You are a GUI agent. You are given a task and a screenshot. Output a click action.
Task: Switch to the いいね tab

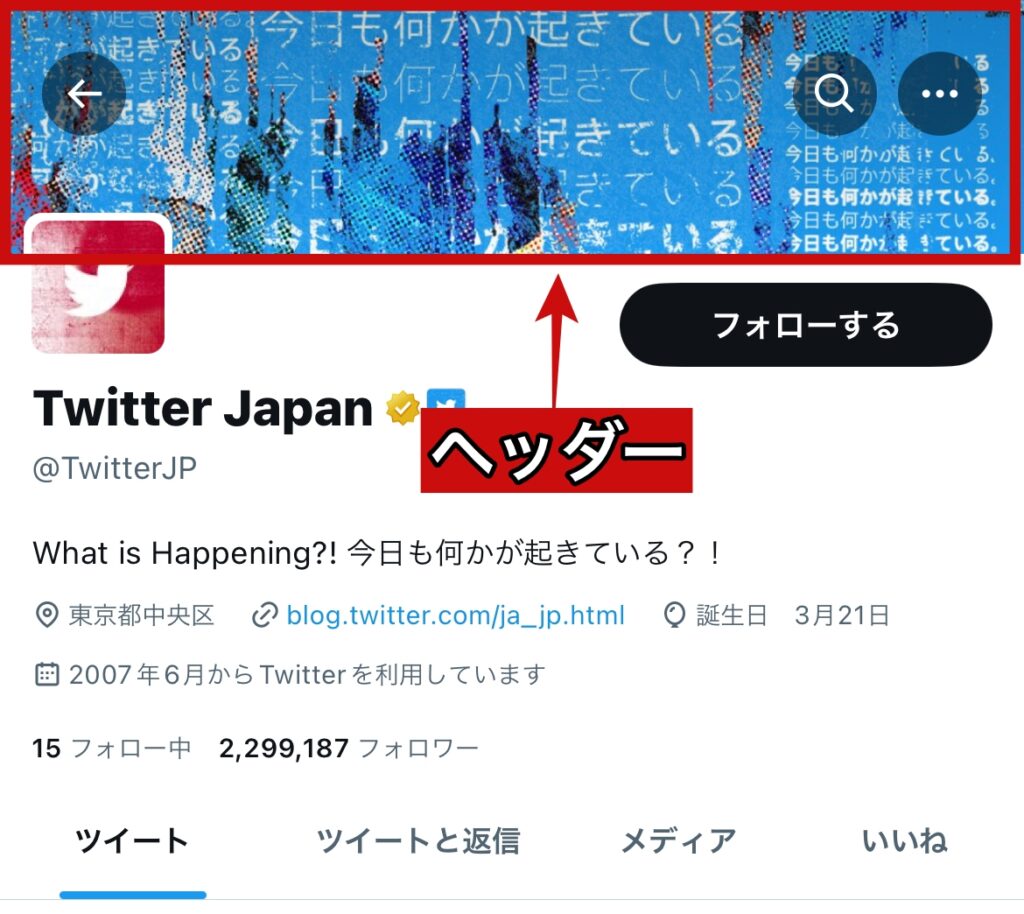tap(905, 841)
